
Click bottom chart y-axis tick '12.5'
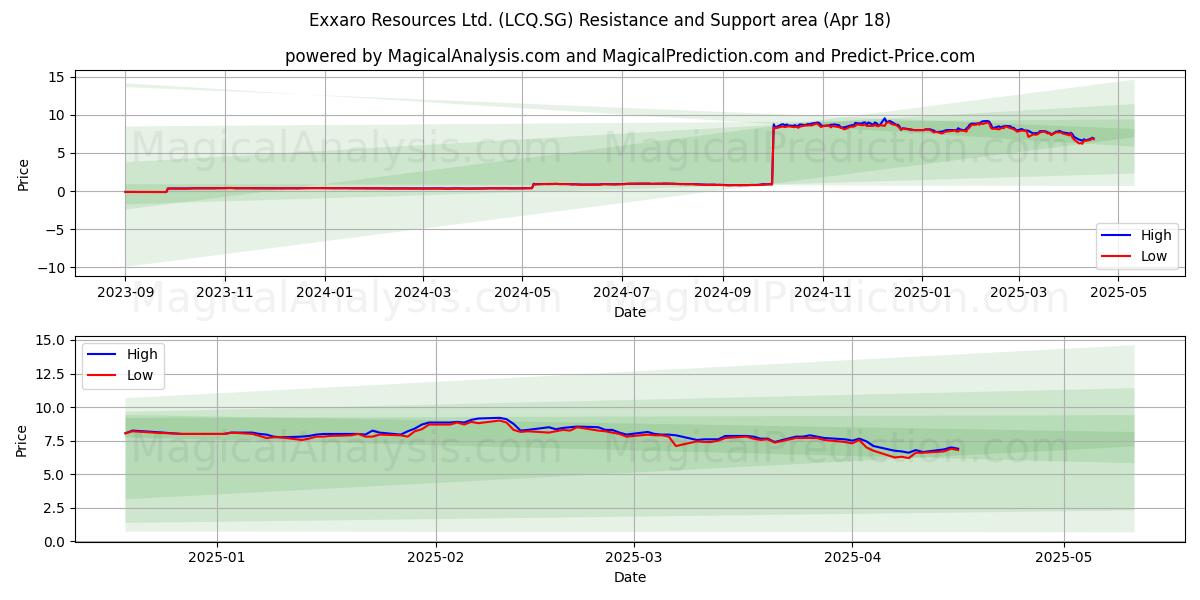50,374
